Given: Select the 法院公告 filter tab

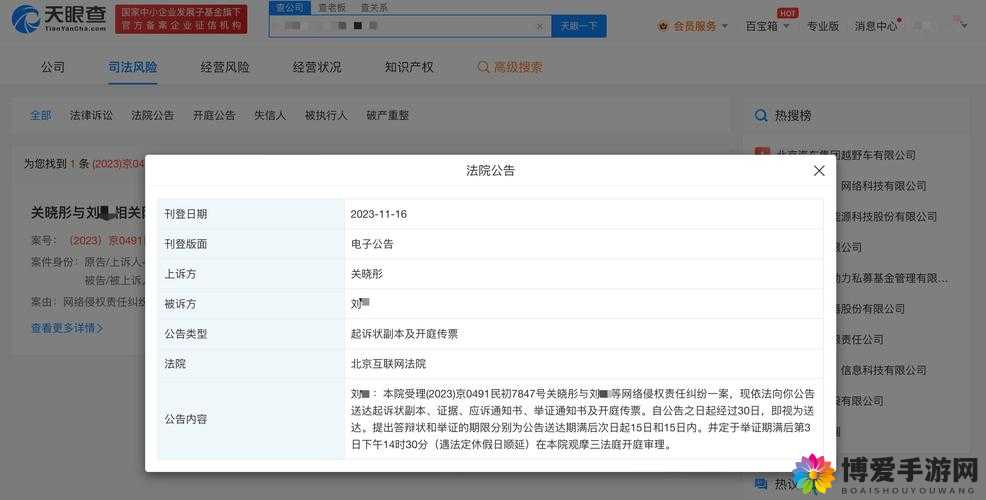Looking at the screenshot, I should 153,115.
